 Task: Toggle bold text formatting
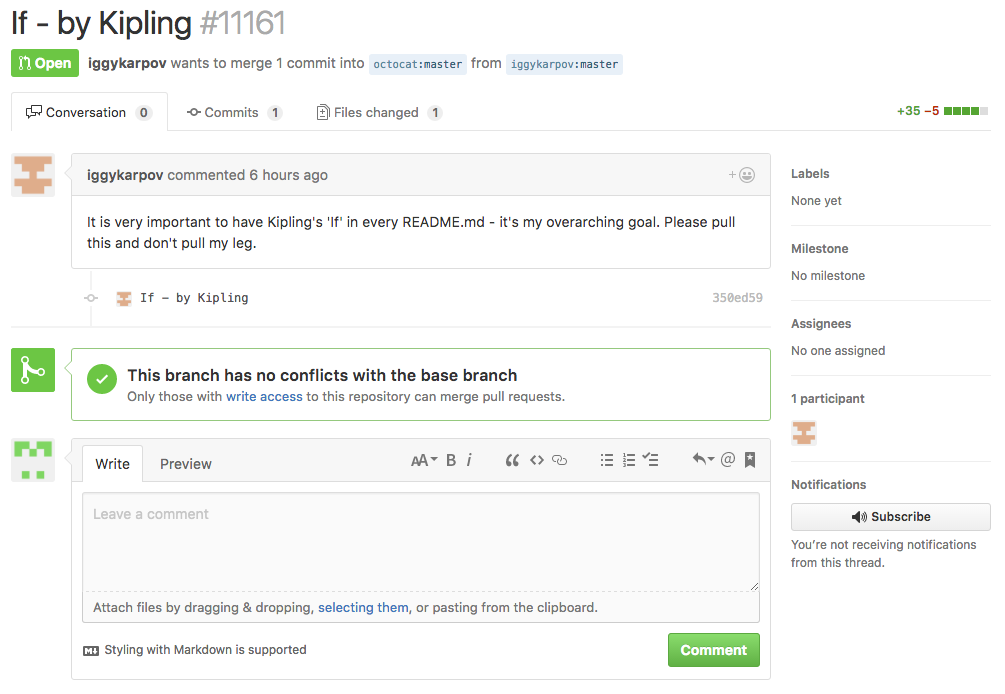(x=451, y=460)
